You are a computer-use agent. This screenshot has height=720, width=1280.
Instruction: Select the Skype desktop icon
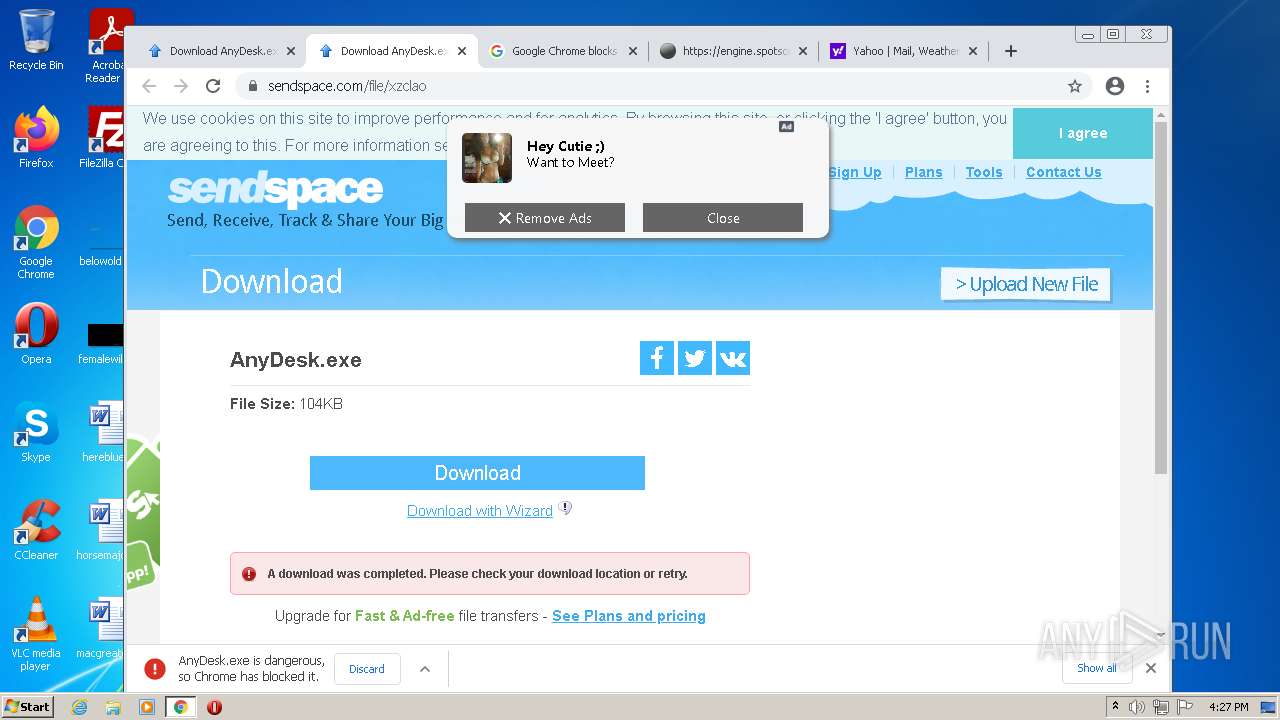tap(36, 431)
